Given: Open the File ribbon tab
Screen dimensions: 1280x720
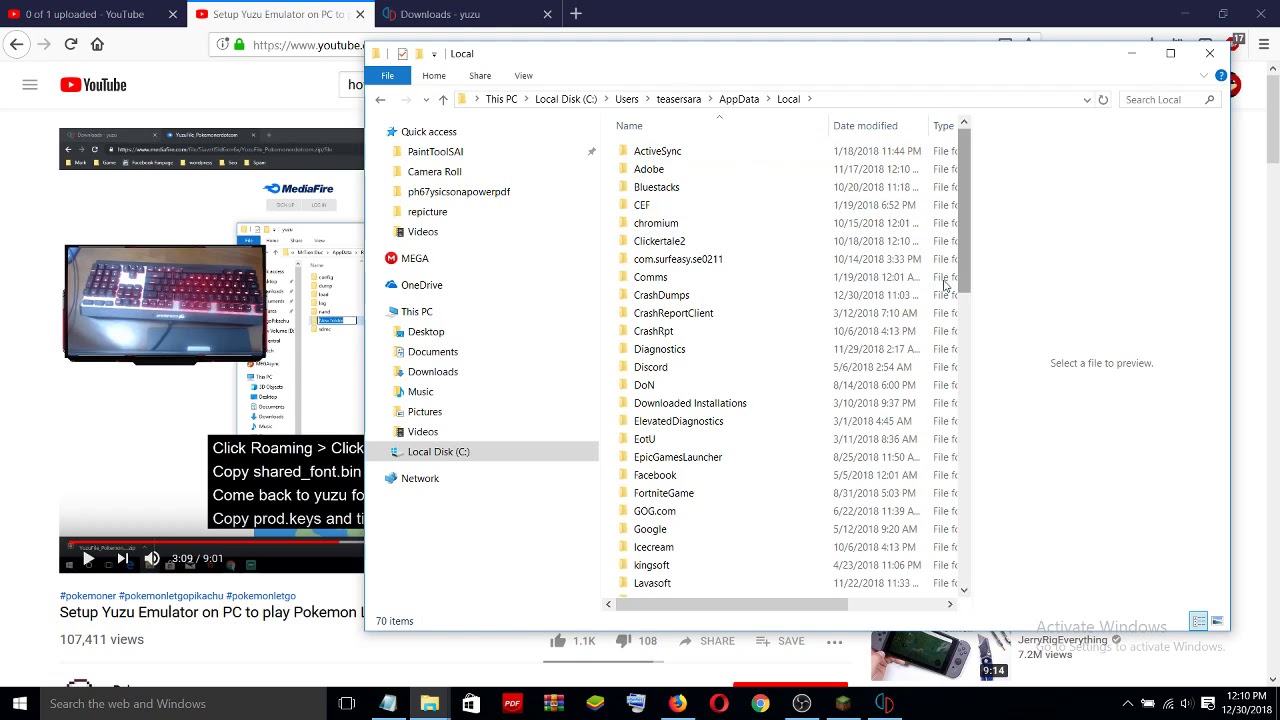Looking at the screenshot, I should point(387,75).
